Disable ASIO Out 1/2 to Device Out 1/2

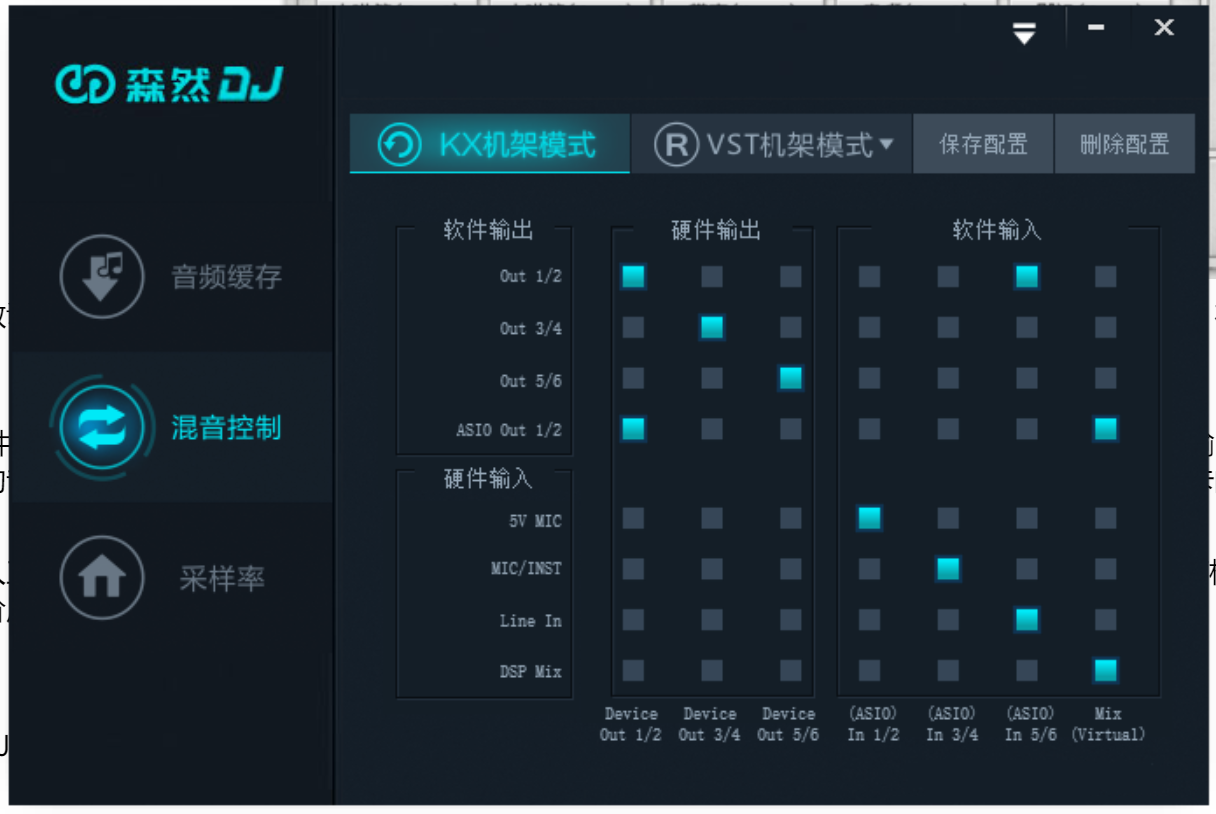[633, 429]
